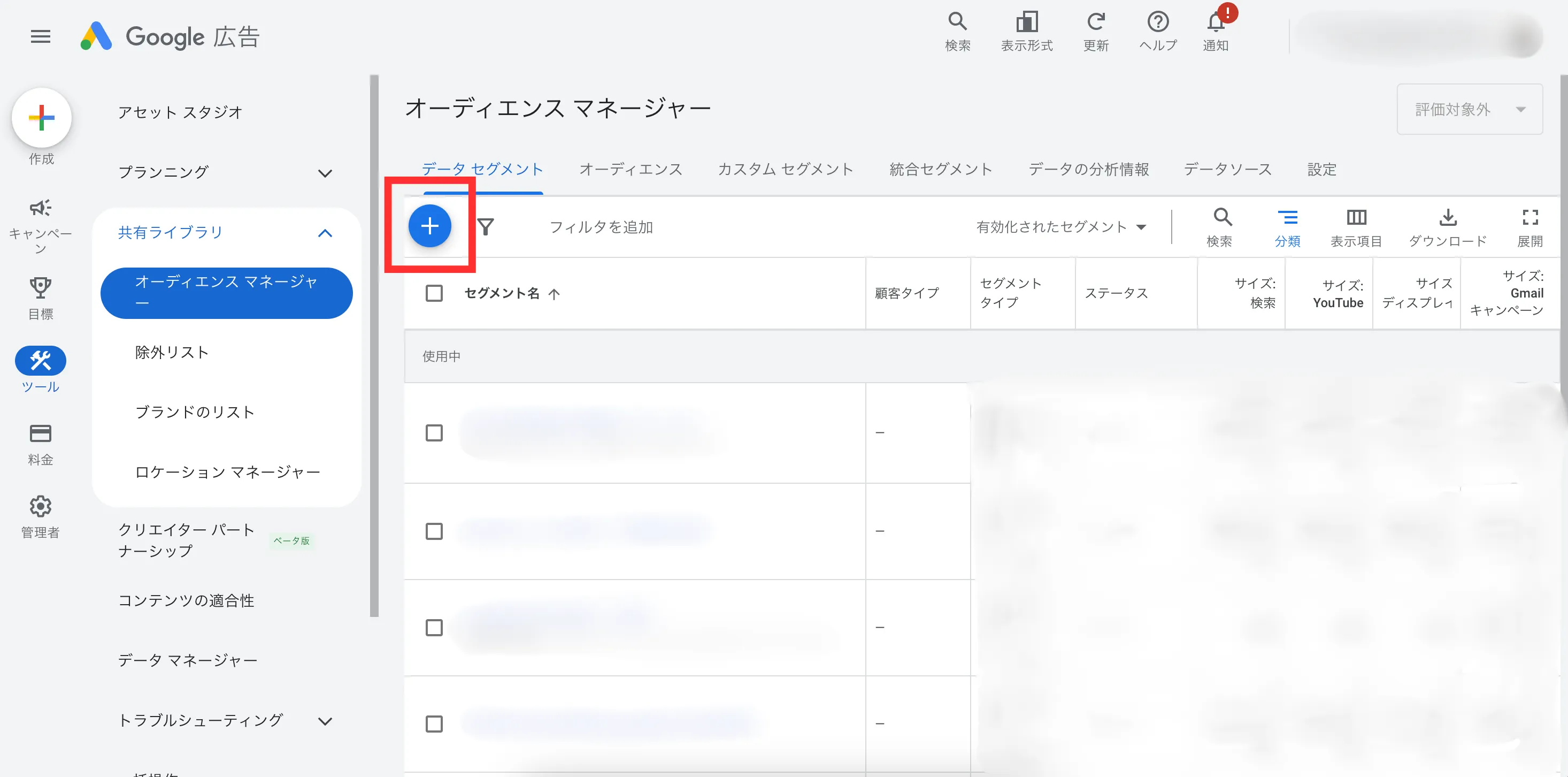1568x777 pixels.
Task: Click the multicolor 作成 create button
Action: point(41,118)
